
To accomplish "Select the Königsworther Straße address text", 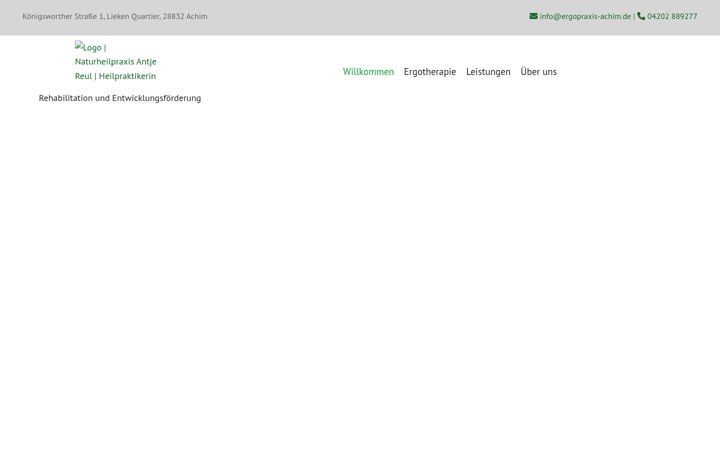I will click(115, 17).
